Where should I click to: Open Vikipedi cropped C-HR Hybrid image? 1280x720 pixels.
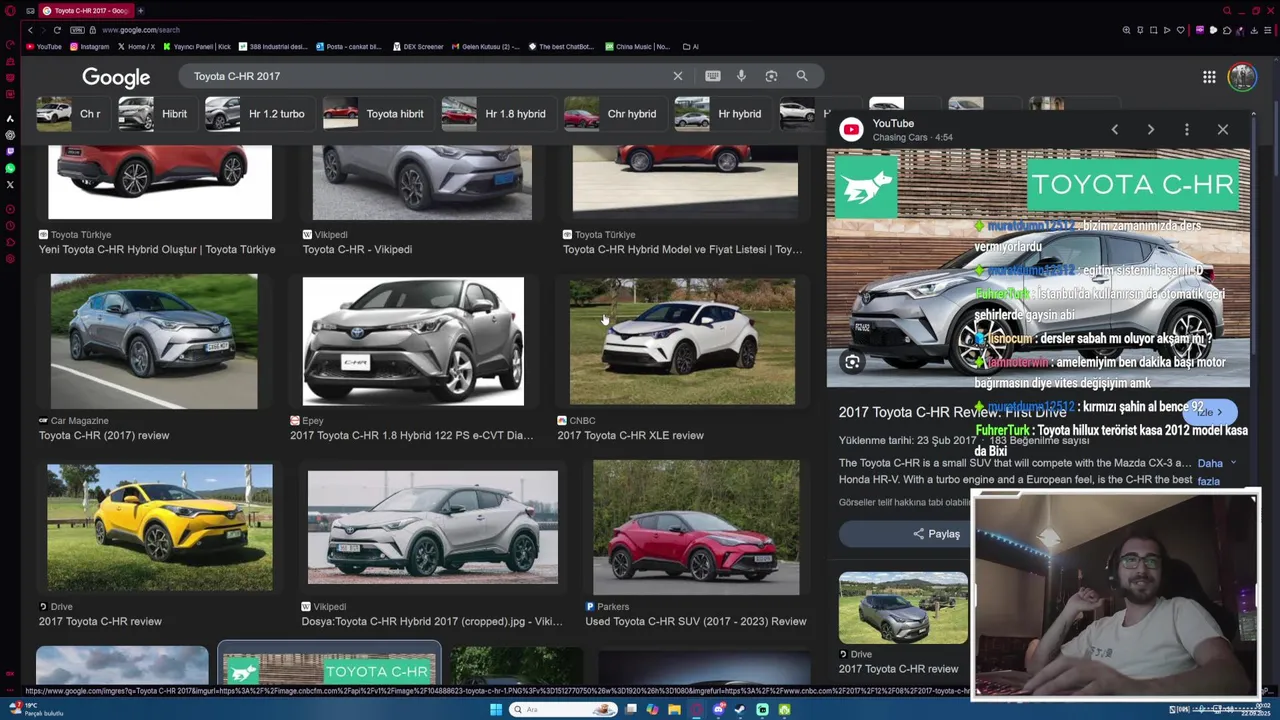(432, 527)
